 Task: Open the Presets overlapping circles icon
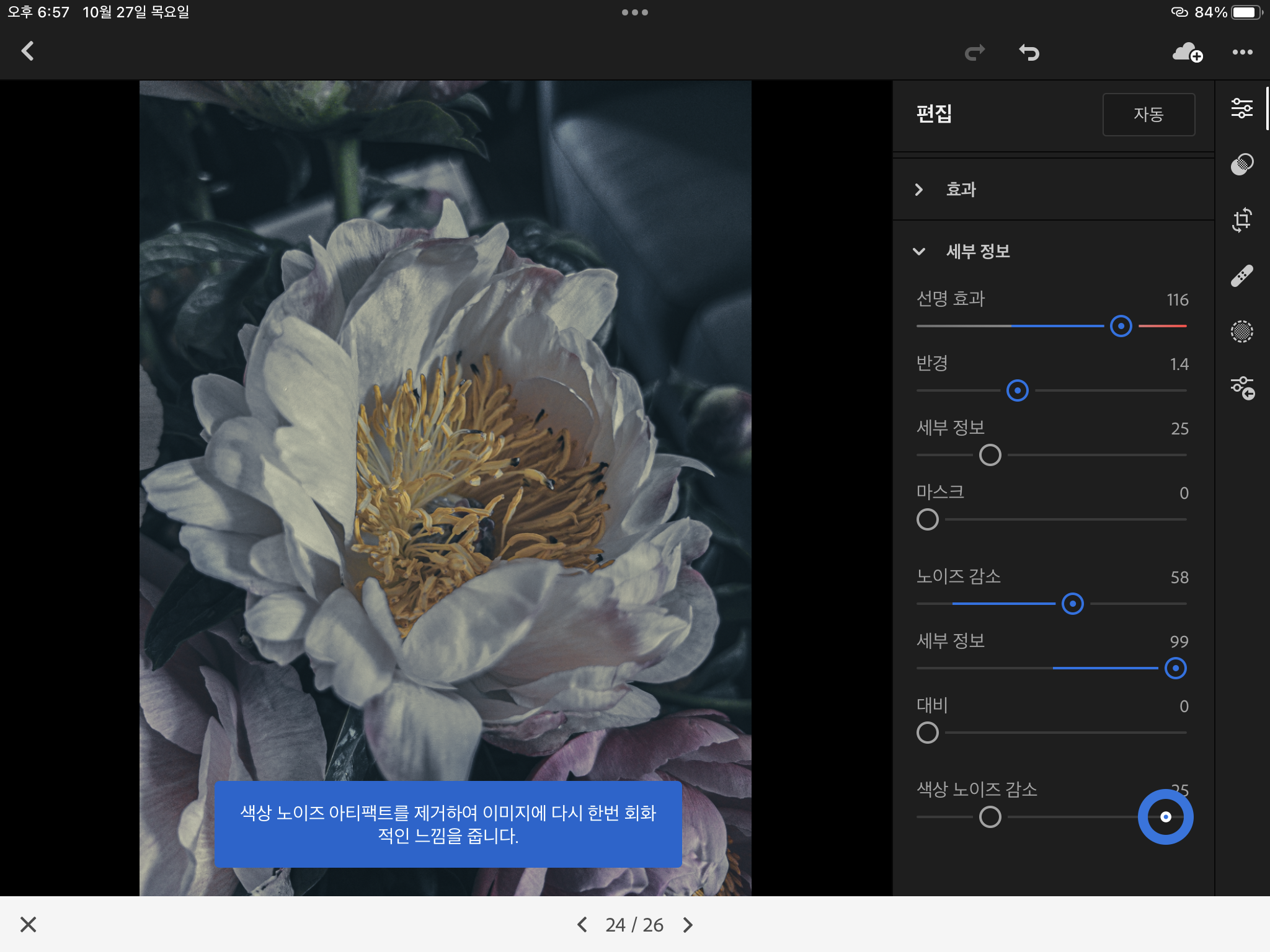click(1241, 164)
